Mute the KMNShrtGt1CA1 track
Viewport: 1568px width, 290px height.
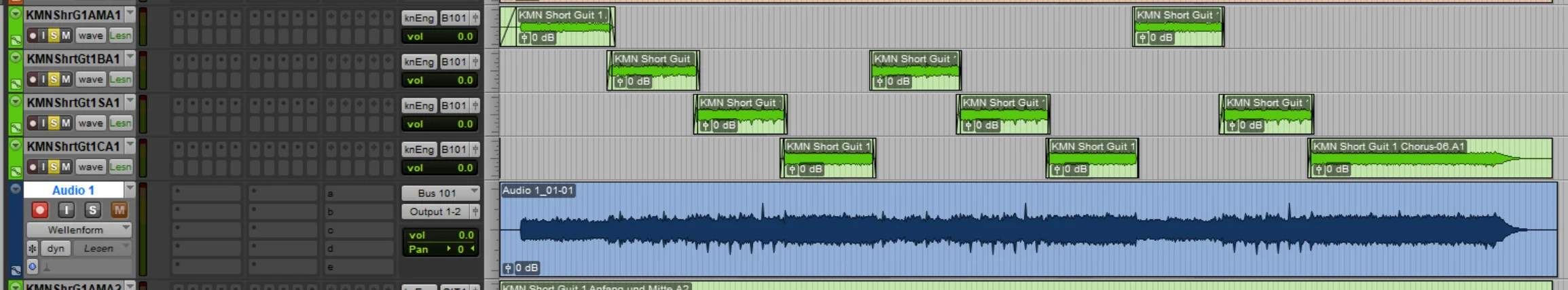pos(66,167)
